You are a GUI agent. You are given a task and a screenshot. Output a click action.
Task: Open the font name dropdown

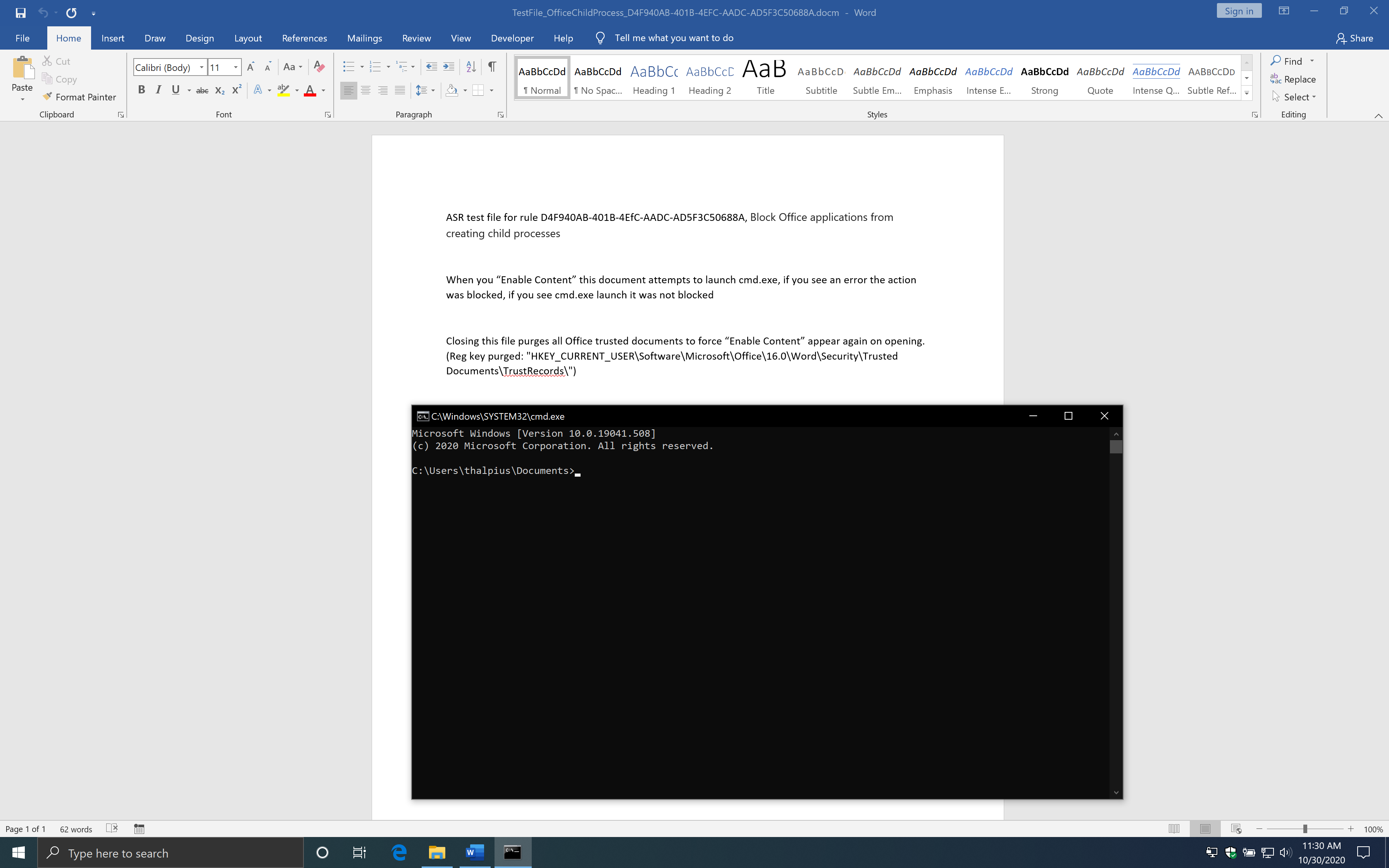202,67
